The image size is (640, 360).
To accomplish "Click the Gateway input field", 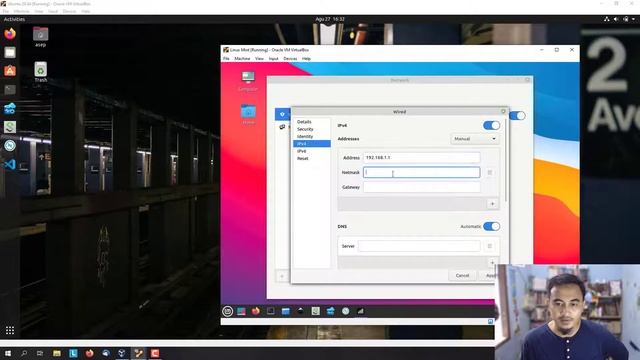I will 422,187.
